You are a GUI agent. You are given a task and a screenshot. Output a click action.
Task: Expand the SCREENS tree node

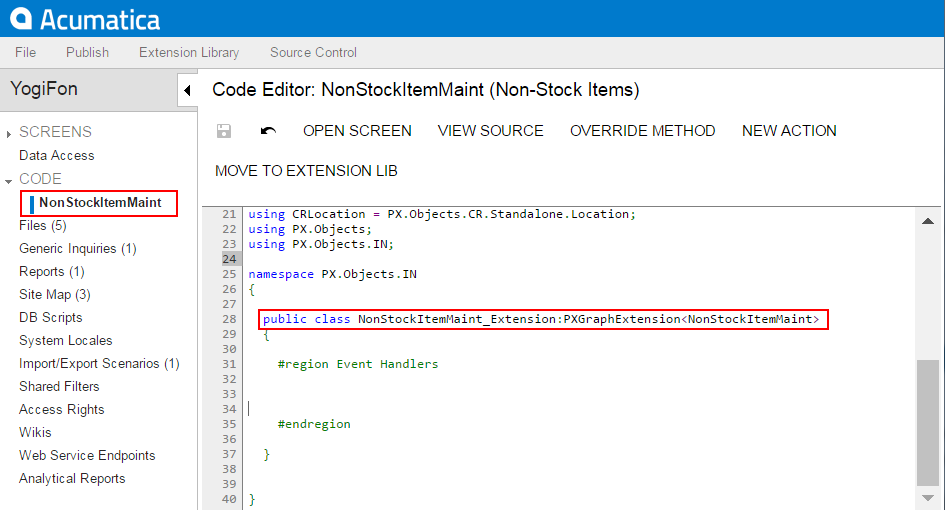(8, 134)
